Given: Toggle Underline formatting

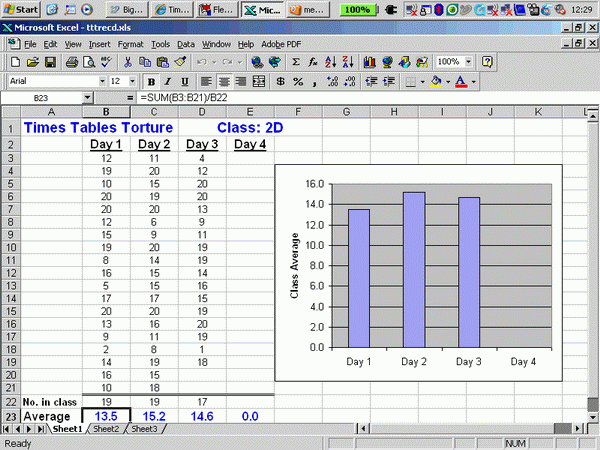Looking at the screenshot, I should (186, 81).
